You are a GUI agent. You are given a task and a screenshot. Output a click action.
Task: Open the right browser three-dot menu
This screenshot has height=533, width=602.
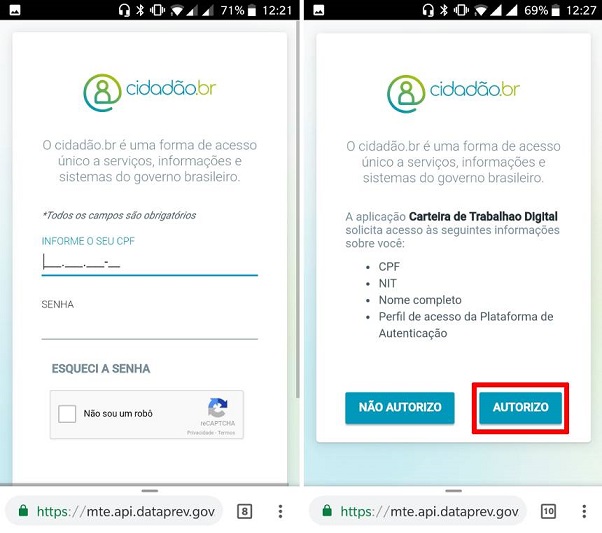pos(584,511)
